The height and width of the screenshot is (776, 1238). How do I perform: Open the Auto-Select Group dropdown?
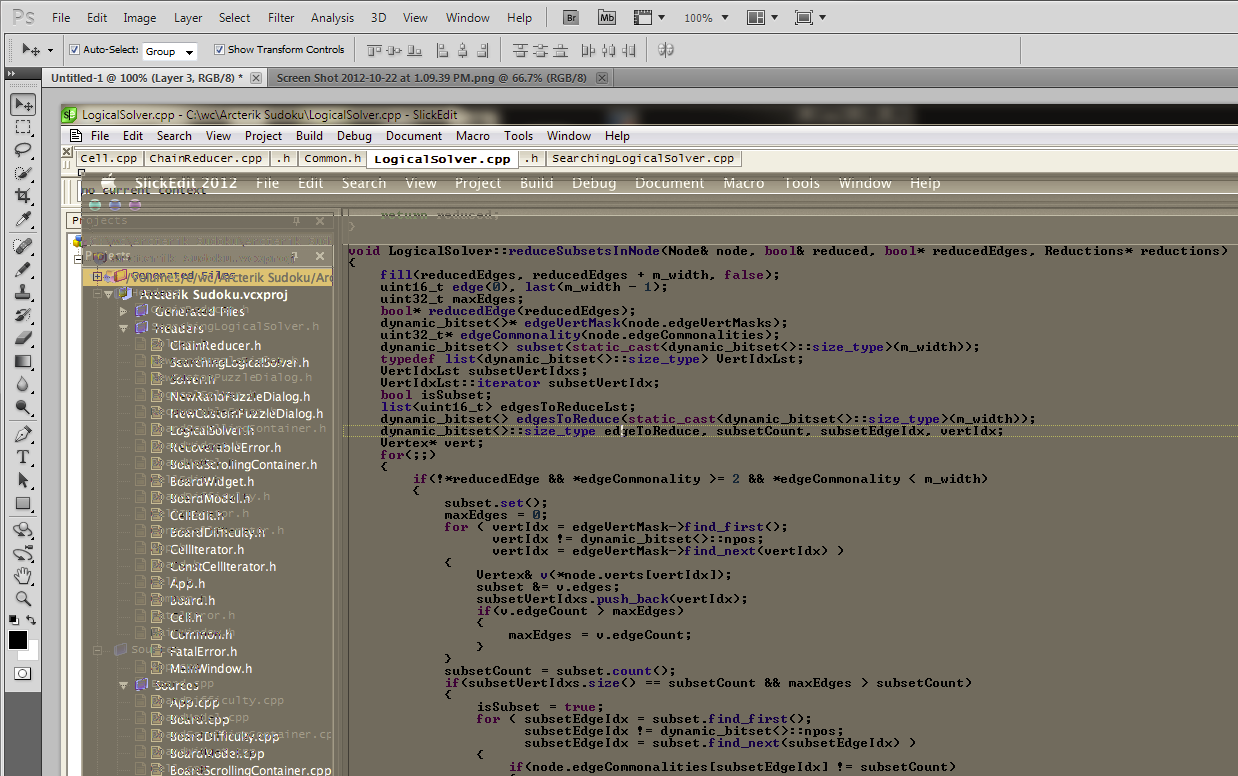[169, 51]
